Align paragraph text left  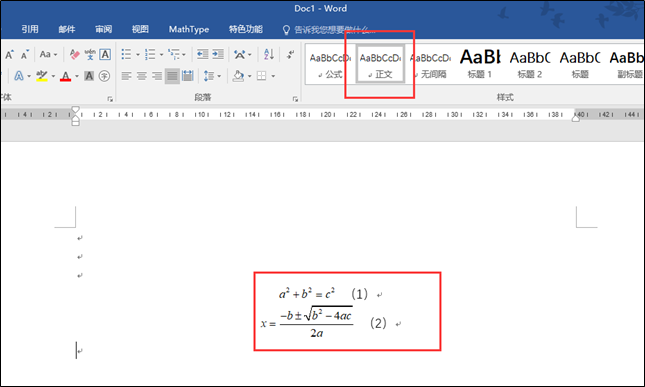(x=126, y=76)
